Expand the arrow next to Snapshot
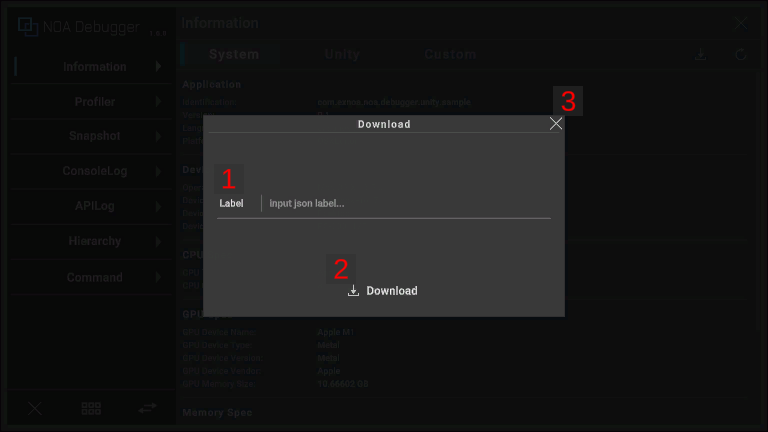The image size is (768, 432). coord(158,136)
